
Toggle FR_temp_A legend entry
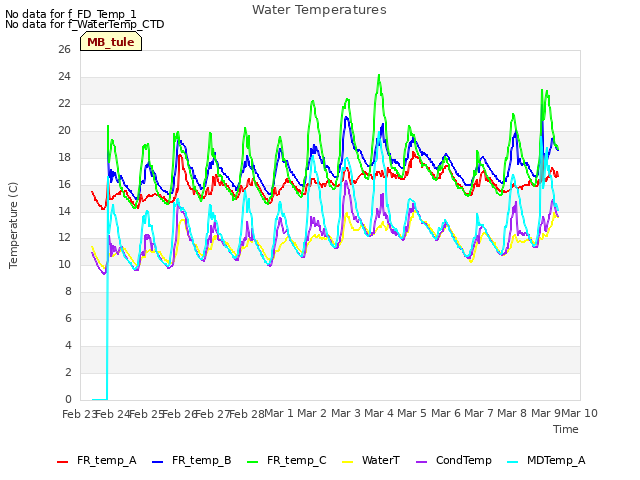[x=97, y=460]
